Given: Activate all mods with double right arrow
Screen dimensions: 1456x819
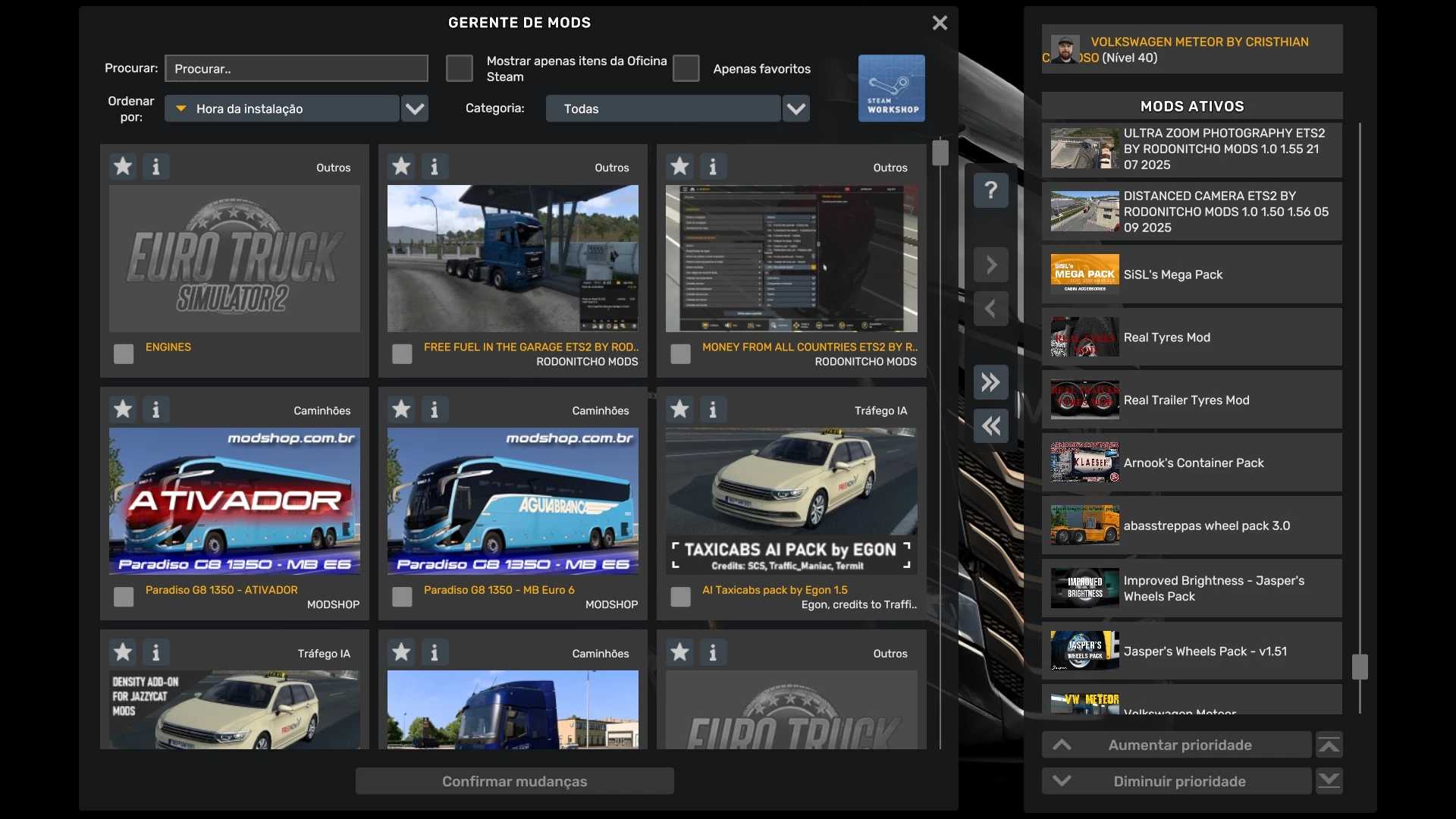Looking at the screenshot, I should tap(990, 382).
